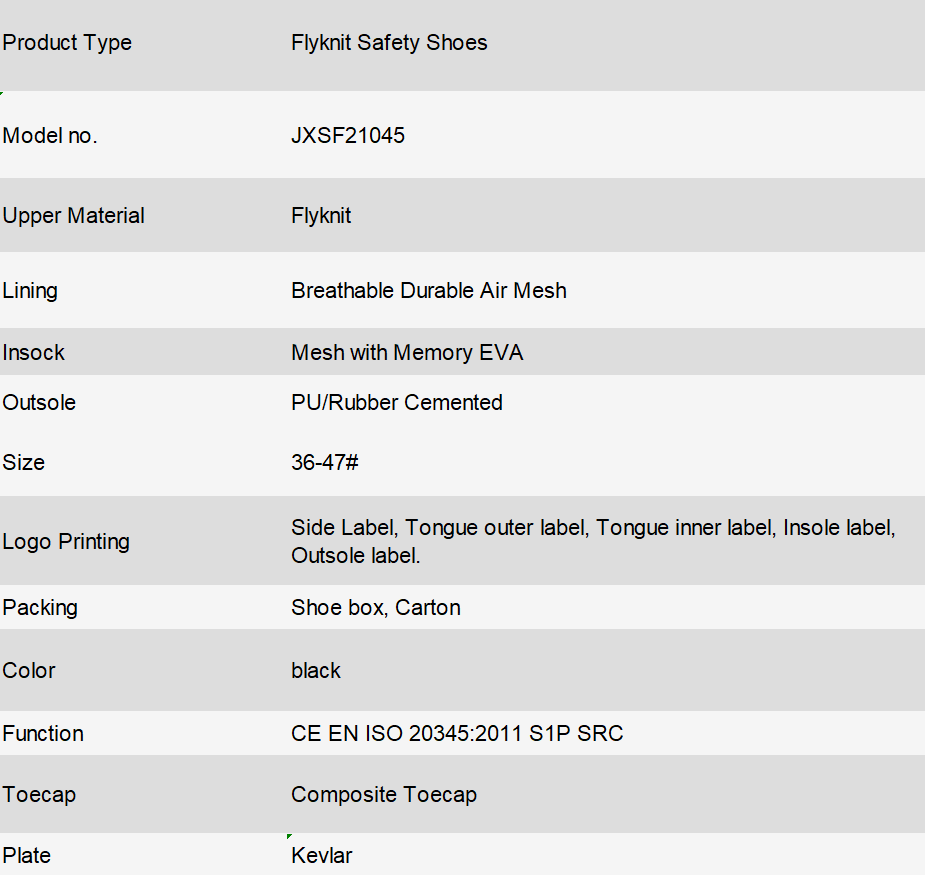Select the Upper Material label

click(x=74, y=216)
